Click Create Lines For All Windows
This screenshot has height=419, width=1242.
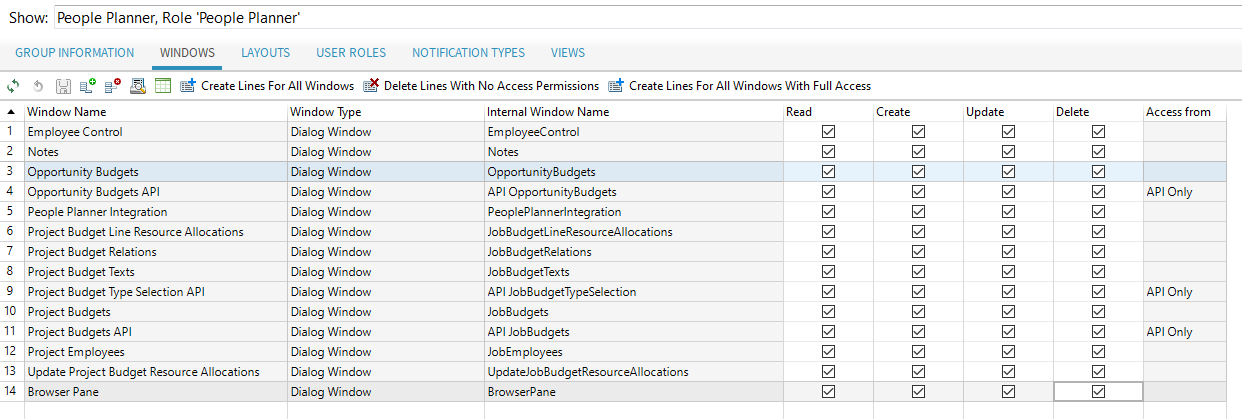pos(267,86)
